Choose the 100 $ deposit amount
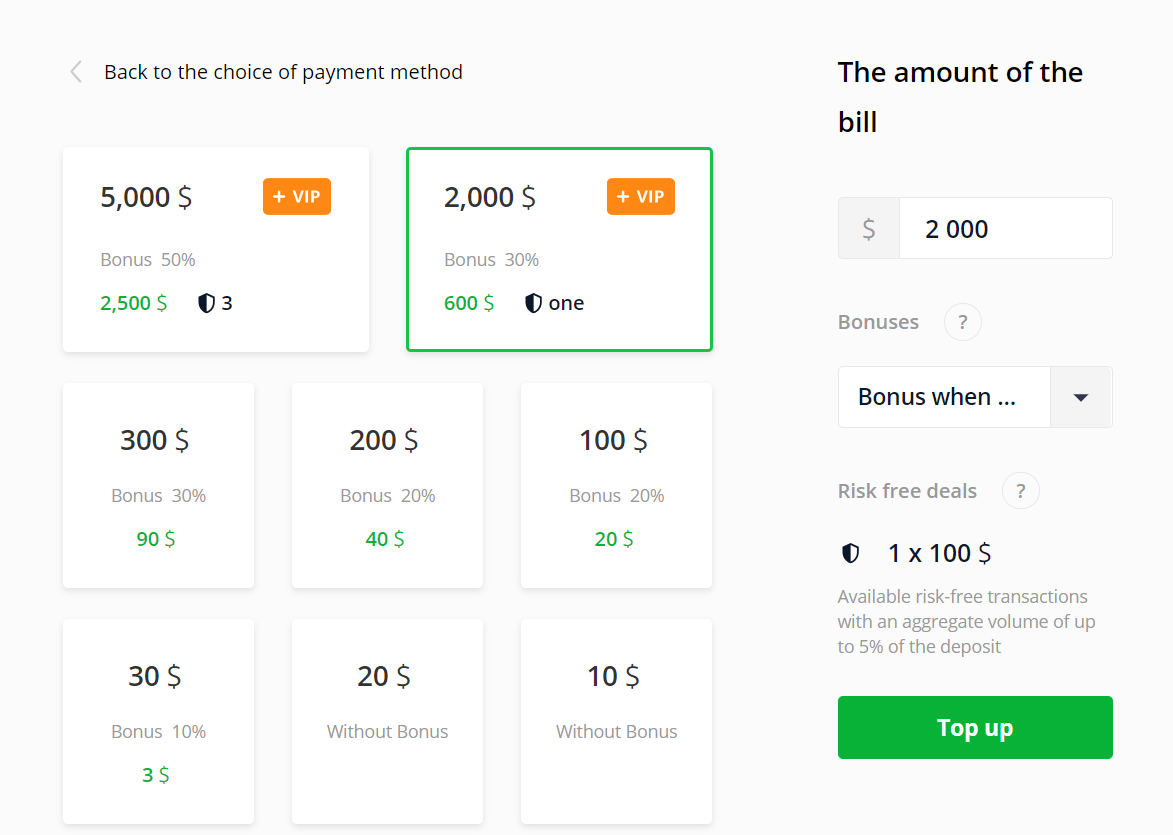This screenshot has height=835, width=1173. pyautogui.click(x=616, y=485)
